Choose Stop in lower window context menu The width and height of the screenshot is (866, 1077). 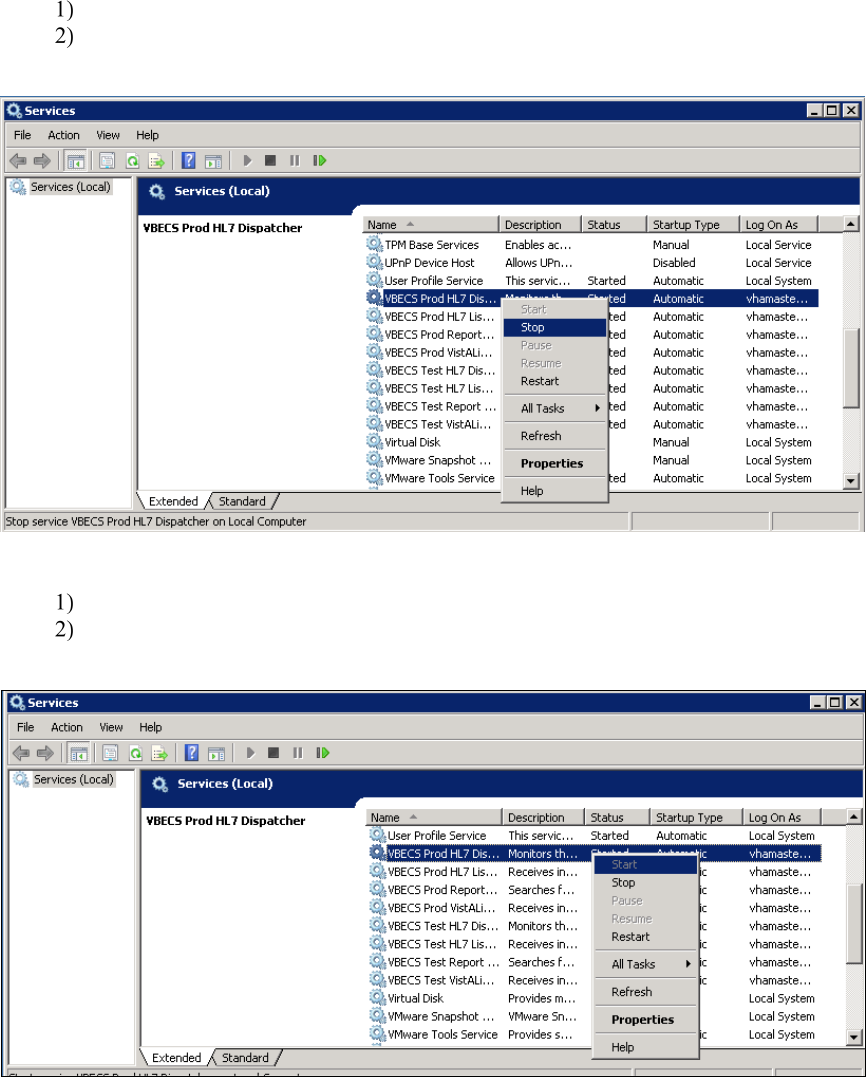click(x=646, y=883)
